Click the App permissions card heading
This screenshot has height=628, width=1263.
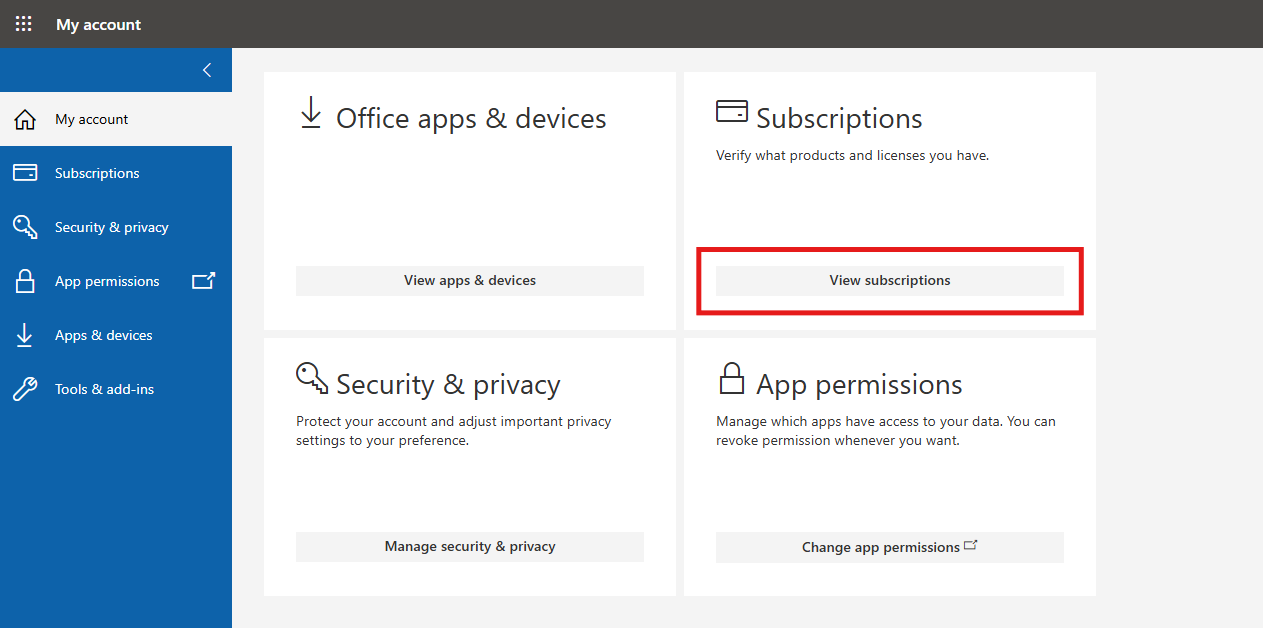(x=859, y=385)
